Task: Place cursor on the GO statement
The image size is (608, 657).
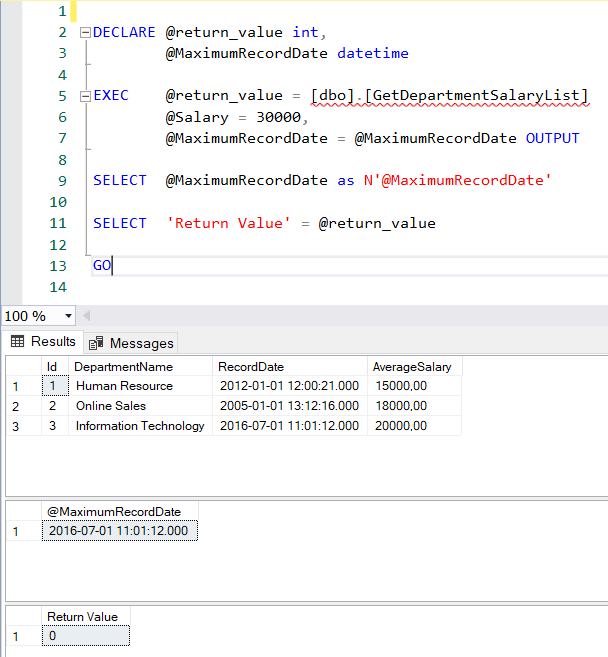Action: (x=102, y=266)
